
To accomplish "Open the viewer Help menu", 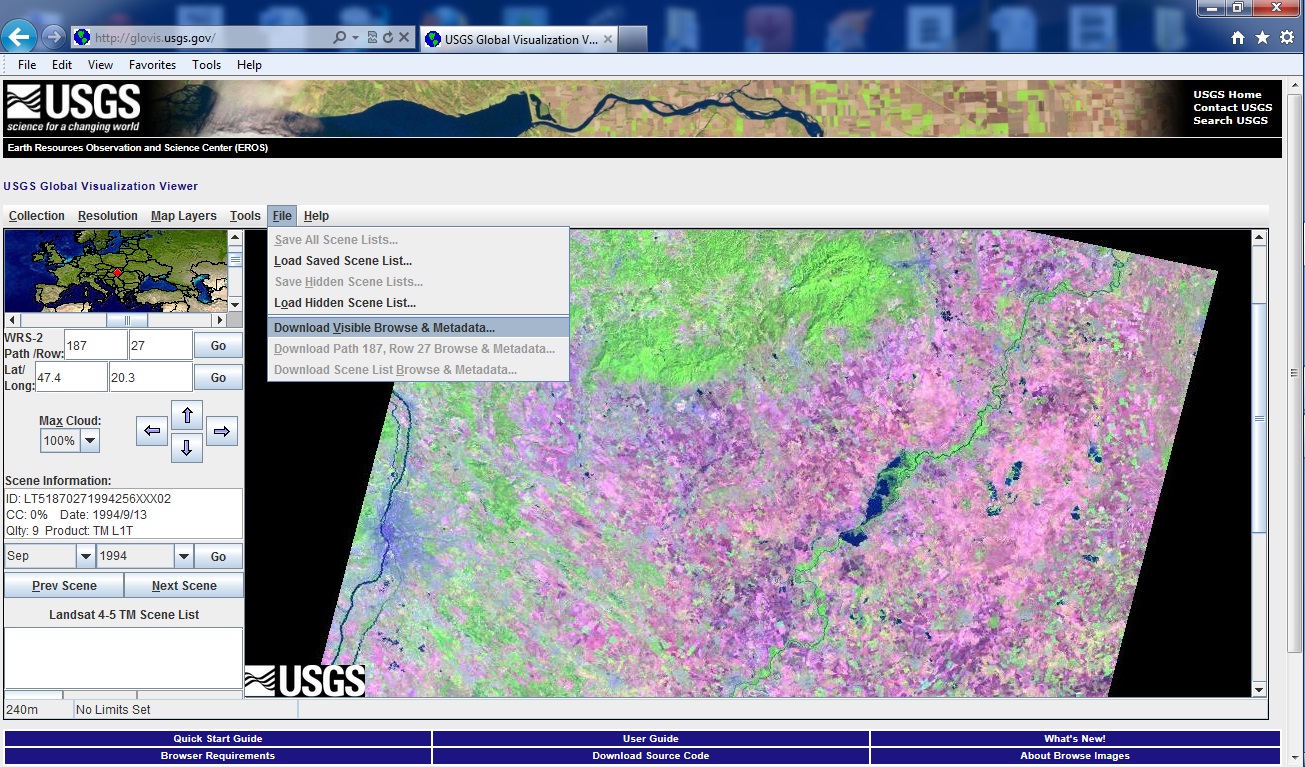I will [x=316, y=216].
